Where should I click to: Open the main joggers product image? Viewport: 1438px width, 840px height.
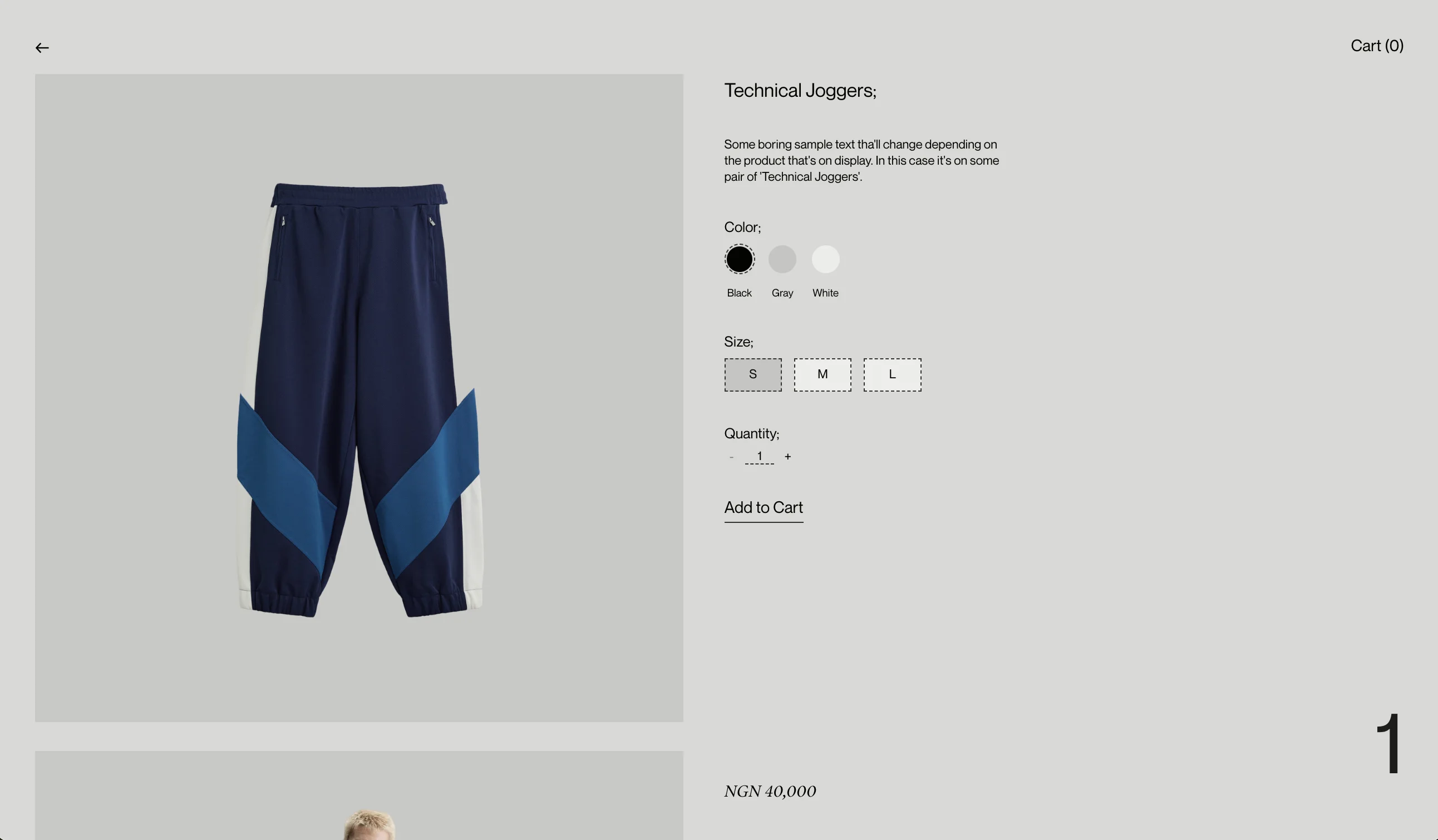pyautogui.click(x=359, y=398)
